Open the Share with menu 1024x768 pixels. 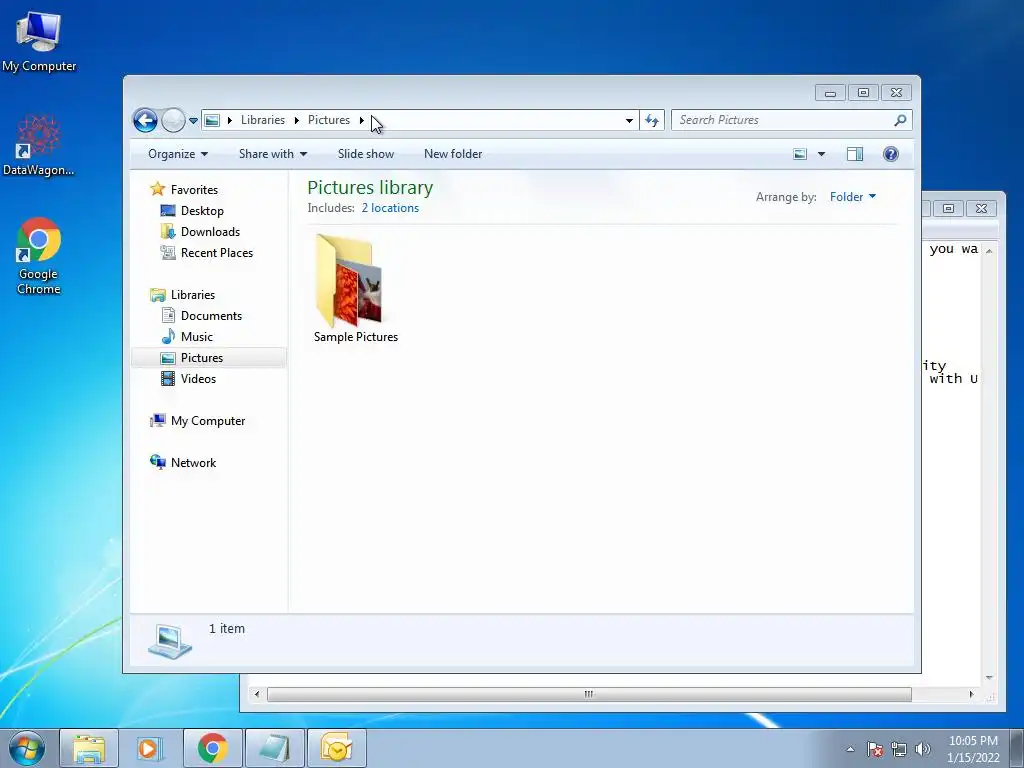click(x=272, y=154)
